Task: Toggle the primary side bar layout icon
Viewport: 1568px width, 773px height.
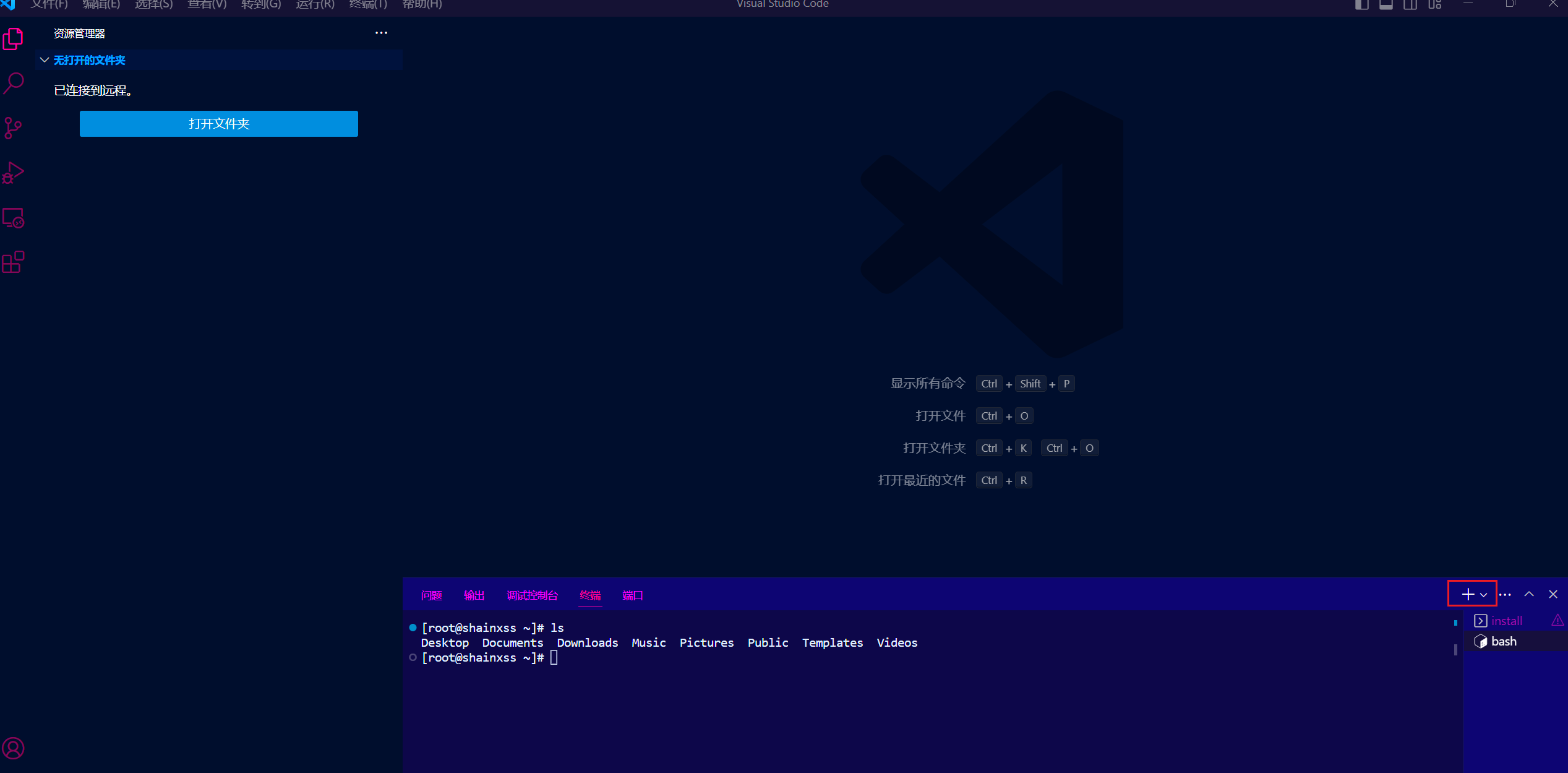Action: click(x=1361, y=5)
